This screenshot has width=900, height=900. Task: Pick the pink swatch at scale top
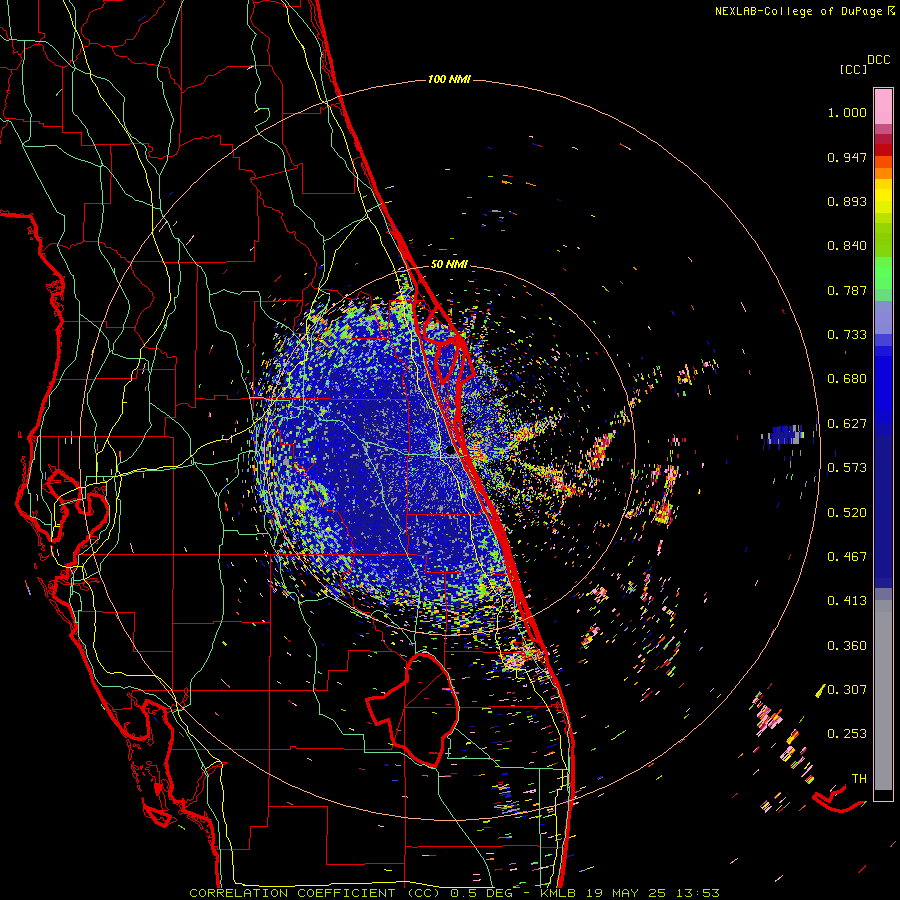[x=883, y=106]
